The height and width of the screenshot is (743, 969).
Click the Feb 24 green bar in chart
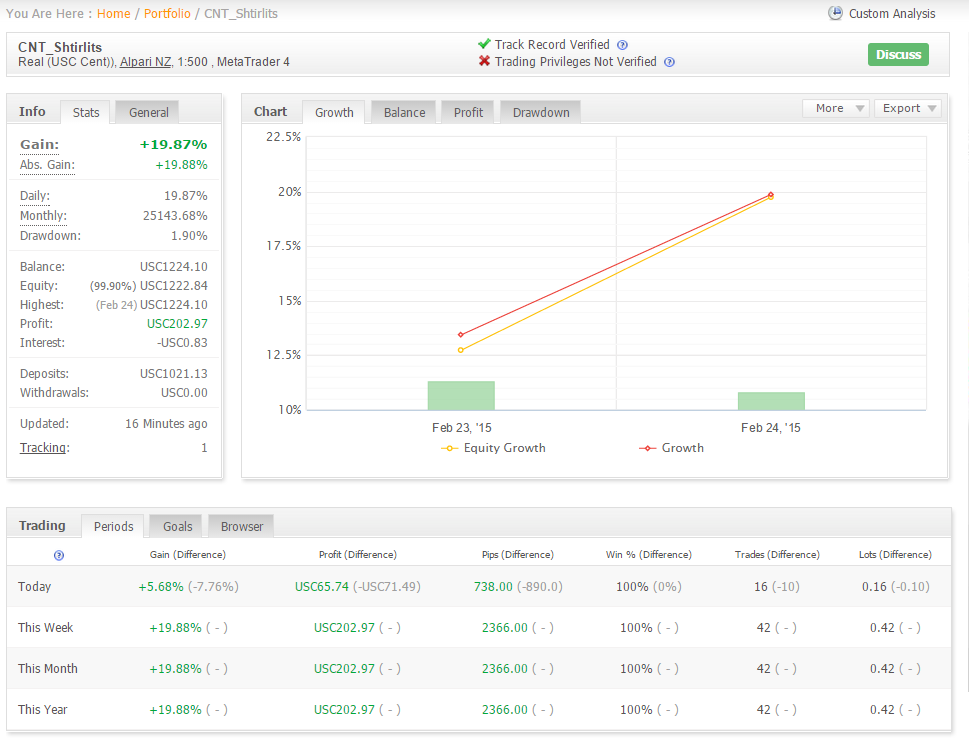tap(771, 401)
